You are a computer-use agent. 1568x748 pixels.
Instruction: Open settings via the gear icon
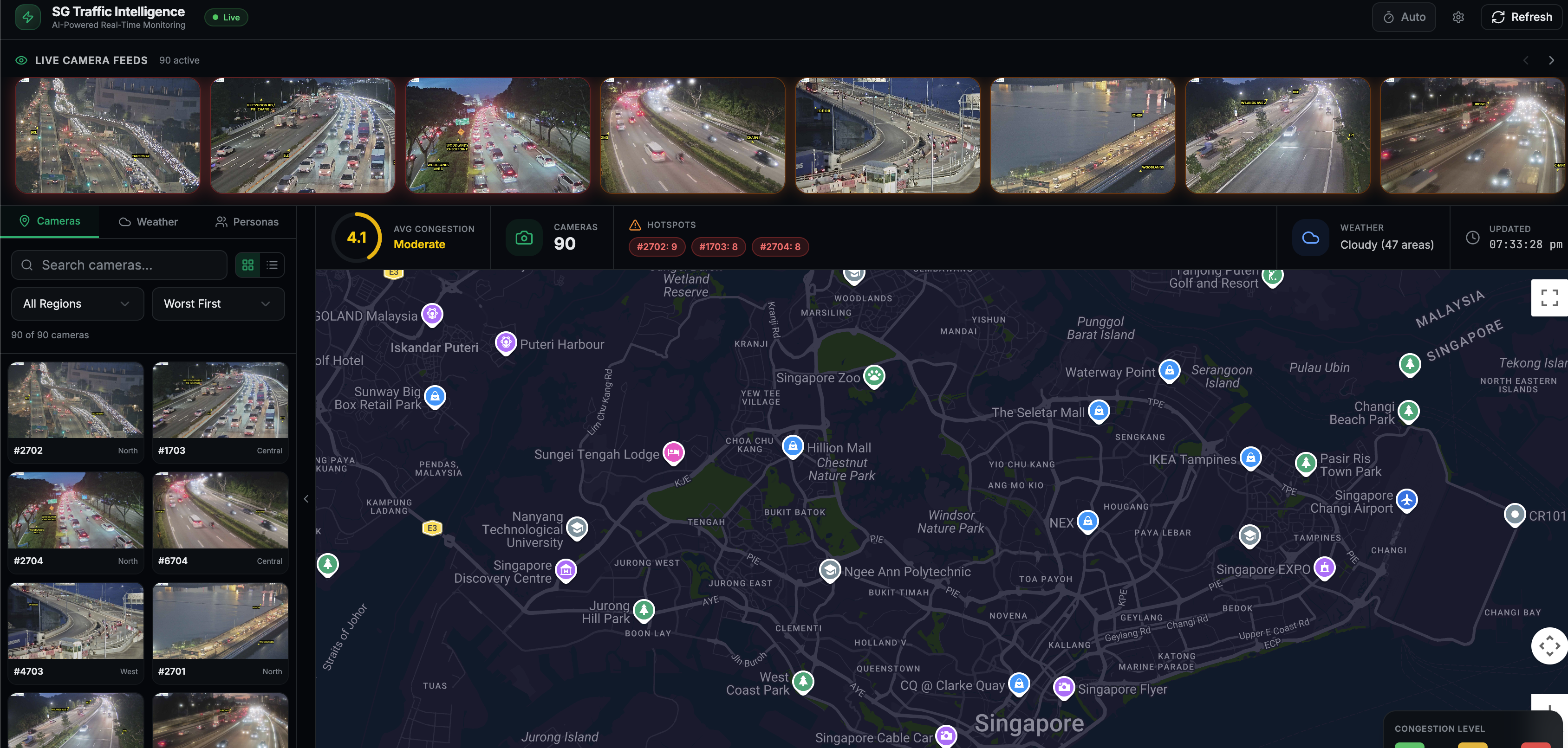[x=1458, y=17]
